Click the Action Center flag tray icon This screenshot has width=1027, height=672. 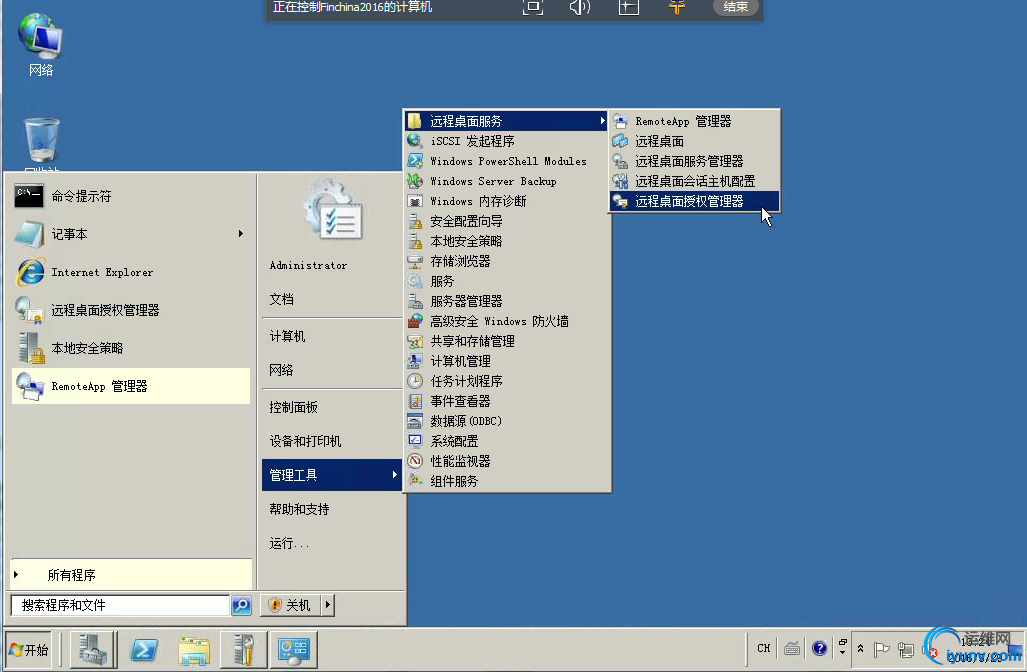882,649
